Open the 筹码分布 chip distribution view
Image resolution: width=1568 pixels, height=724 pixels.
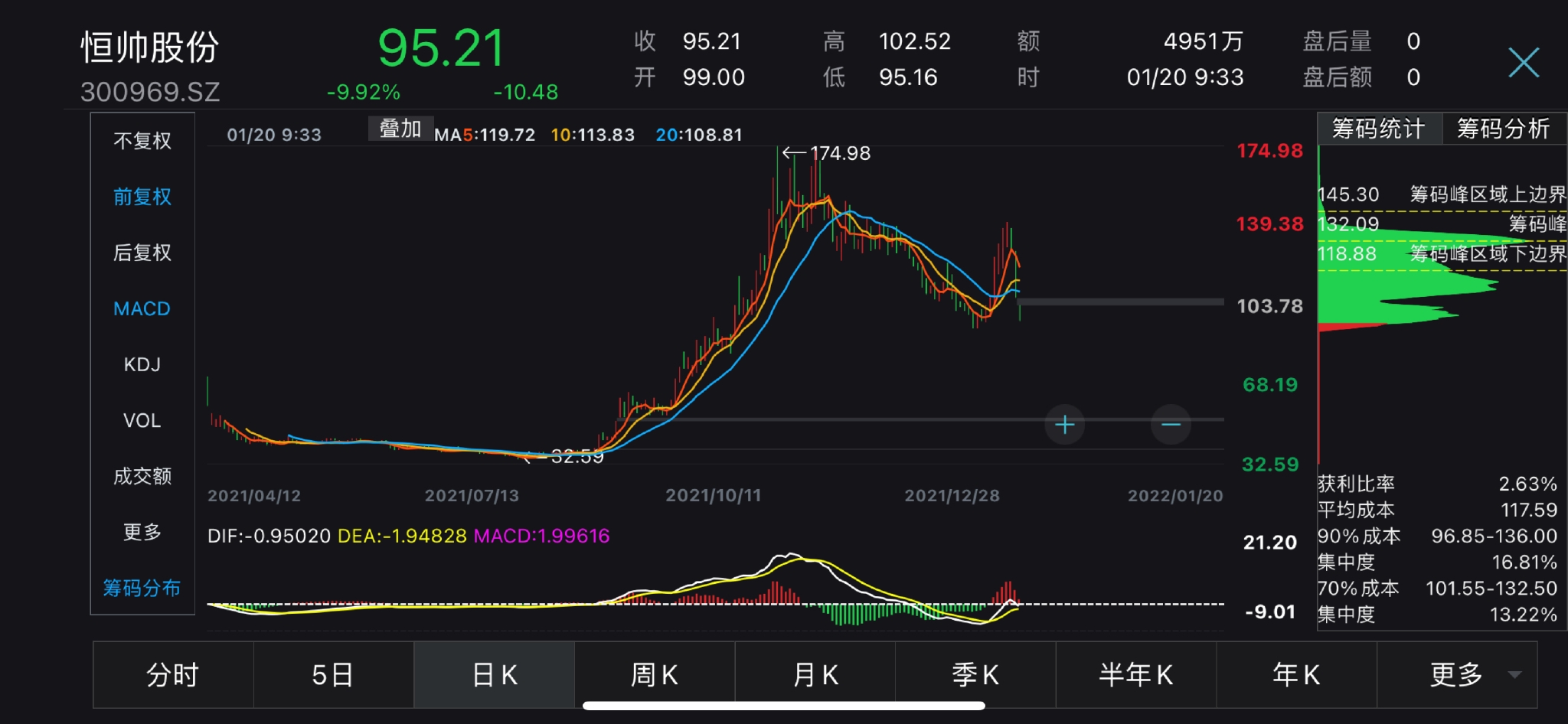(x=142, y=589)
